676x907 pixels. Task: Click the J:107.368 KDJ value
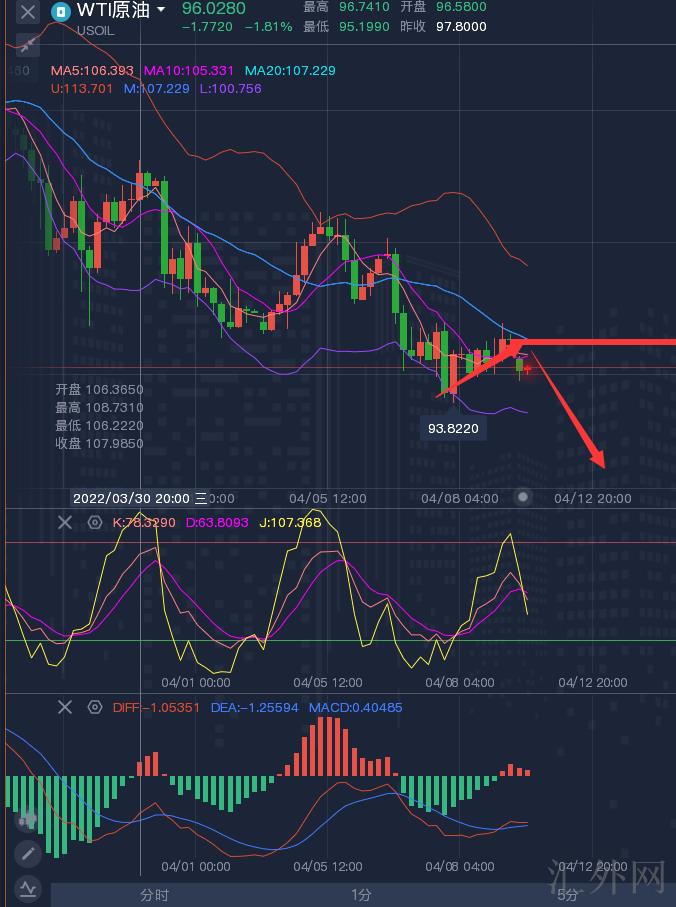coord(290,522)
